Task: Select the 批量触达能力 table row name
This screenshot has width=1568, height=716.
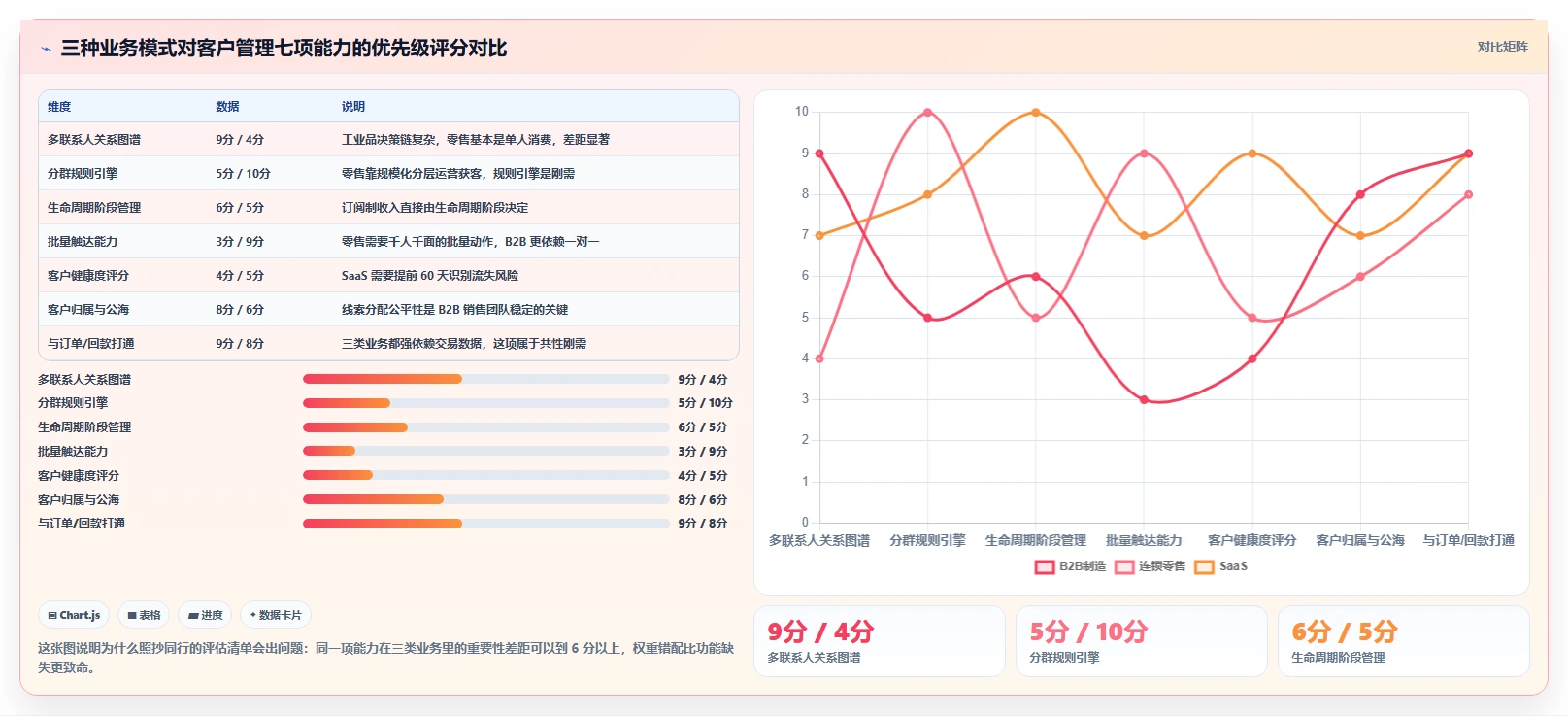Action: (x=83, y=242)
